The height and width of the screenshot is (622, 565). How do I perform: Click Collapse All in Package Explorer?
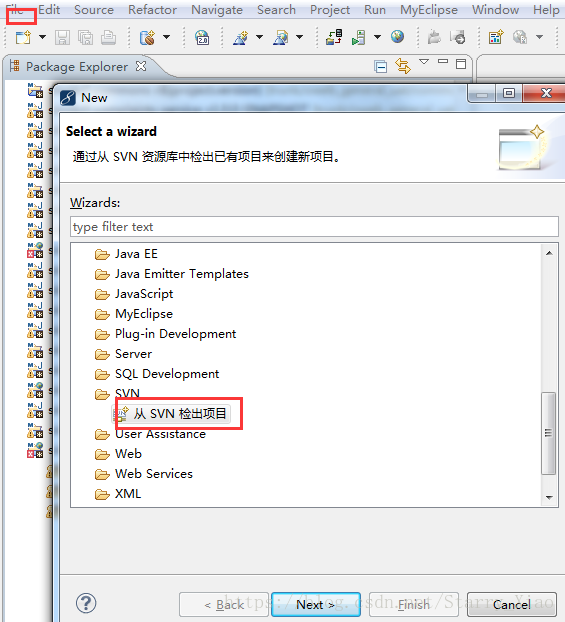tap(381, 67)
